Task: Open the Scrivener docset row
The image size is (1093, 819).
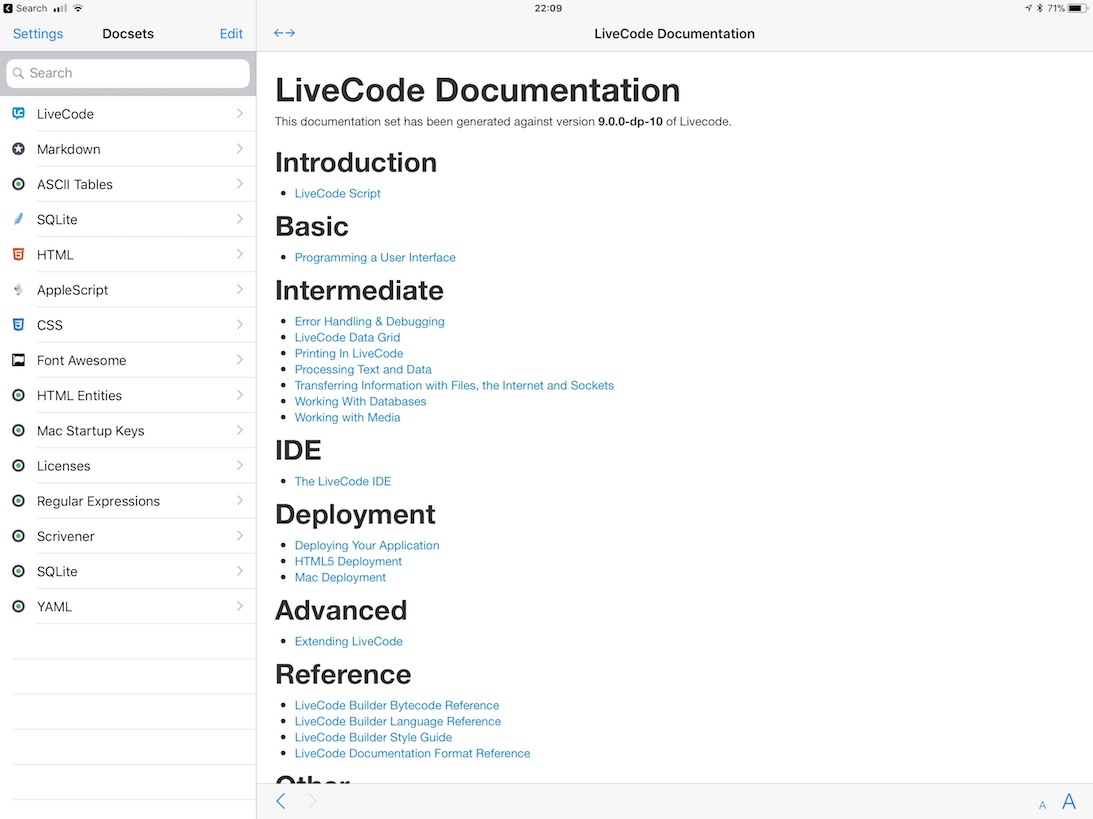Action: point(128,536)
